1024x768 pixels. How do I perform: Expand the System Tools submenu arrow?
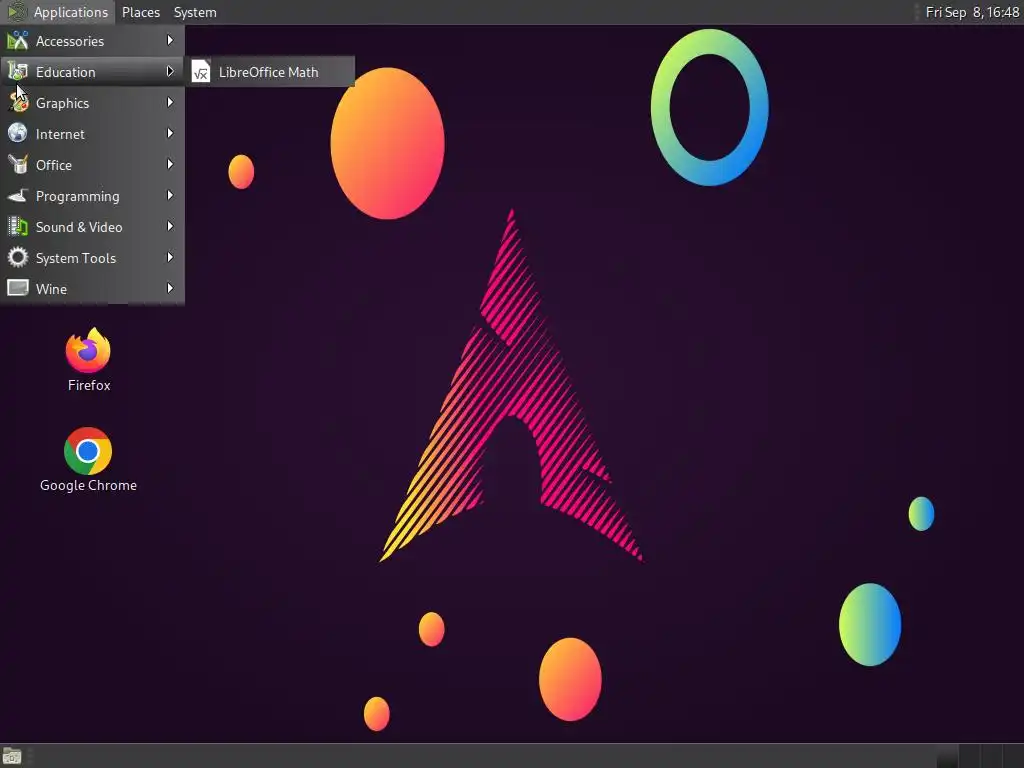pos(170,257)
